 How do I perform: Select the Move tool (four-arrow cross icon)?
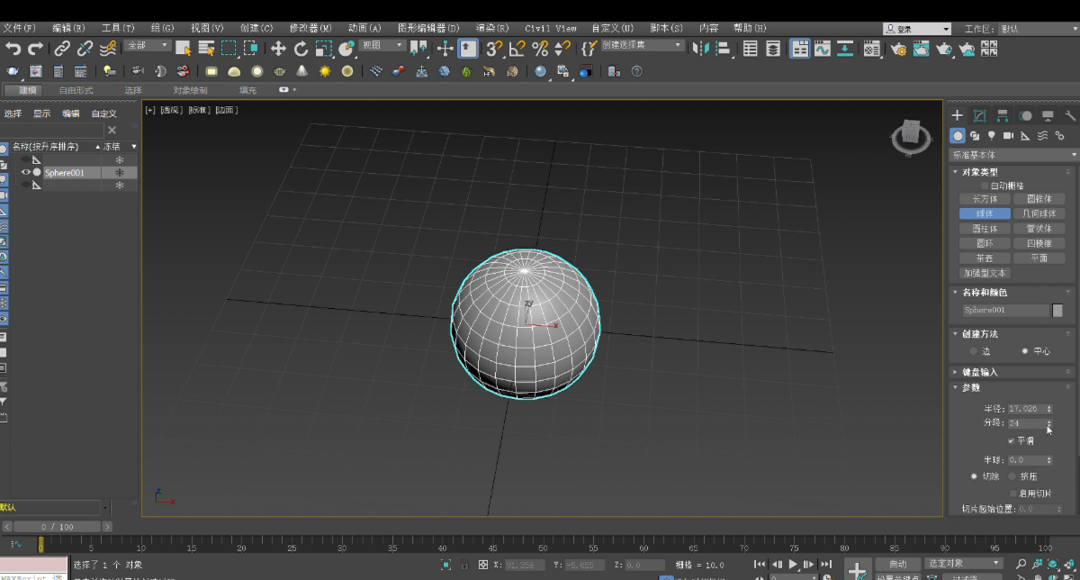pyautogui.click(x=278, y=48)
